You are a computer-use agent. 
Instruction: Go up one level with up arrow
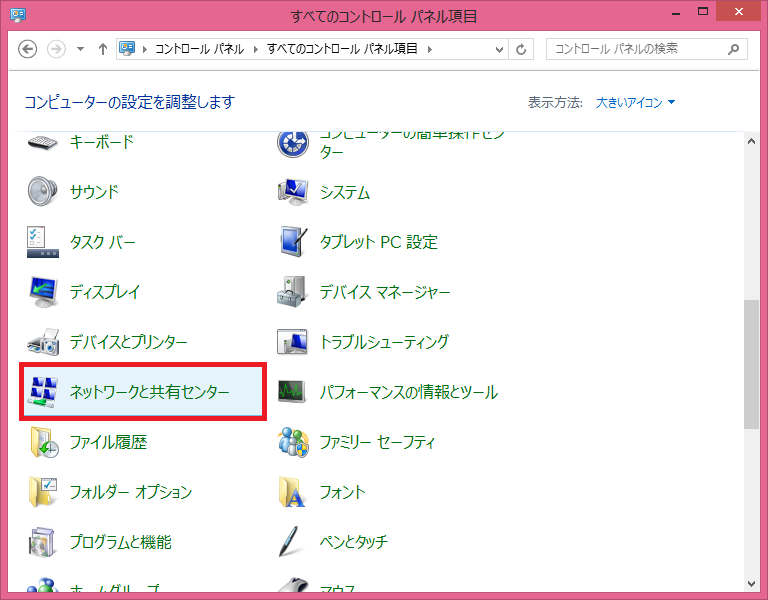click(x=102, y=49)
